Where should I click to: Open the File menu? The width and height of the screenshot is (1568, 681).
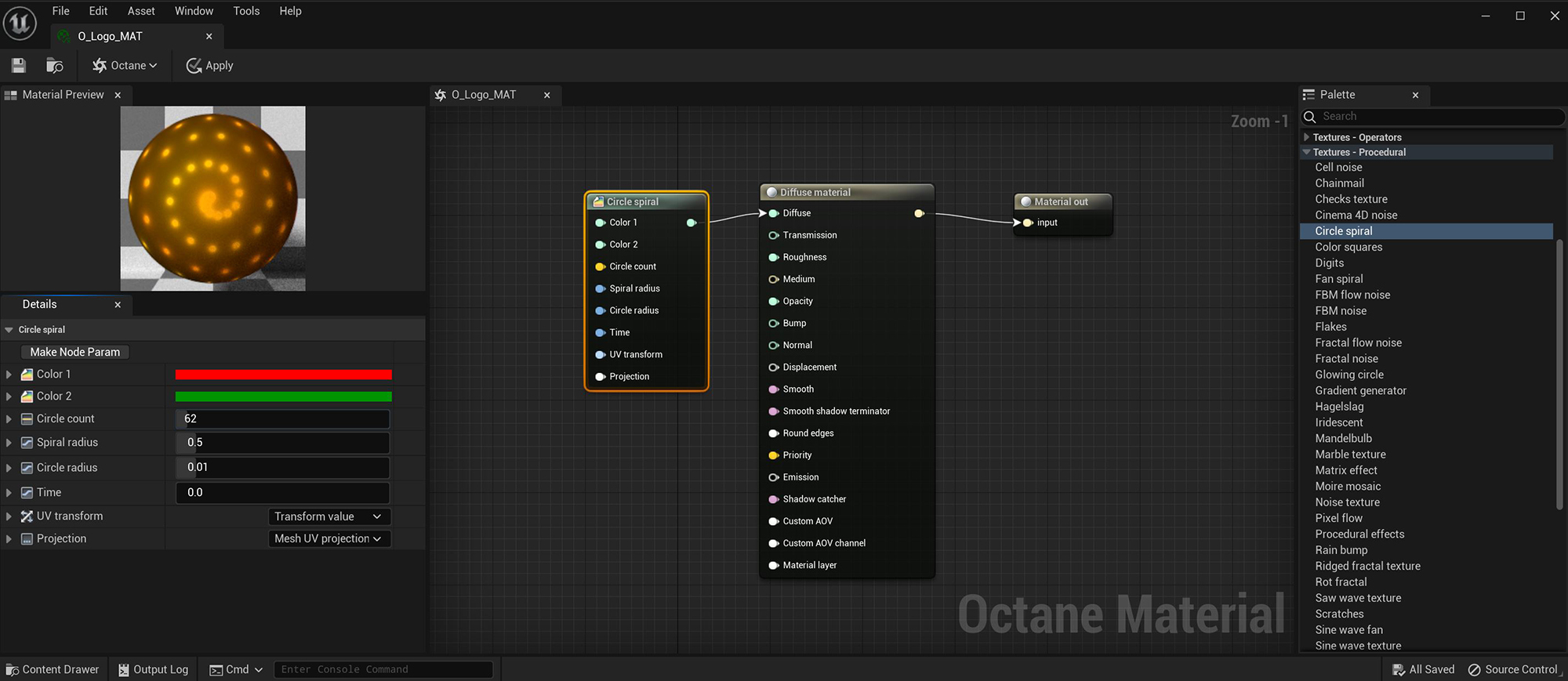[60, 11]
